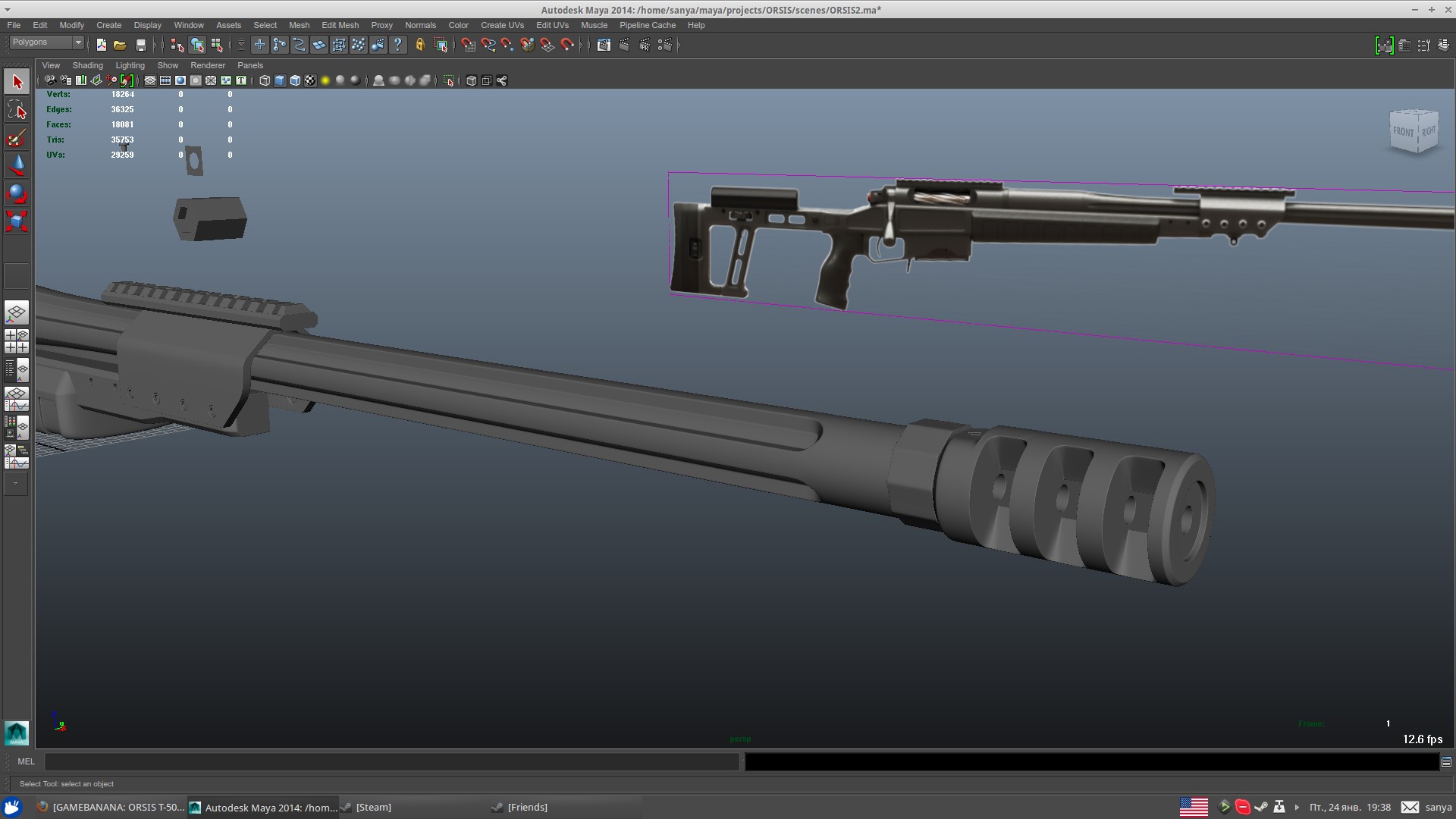This screenshot has height=819, width=1456.
Task: Activate the Move tool cone icon
Action: (x=17, y=165)
